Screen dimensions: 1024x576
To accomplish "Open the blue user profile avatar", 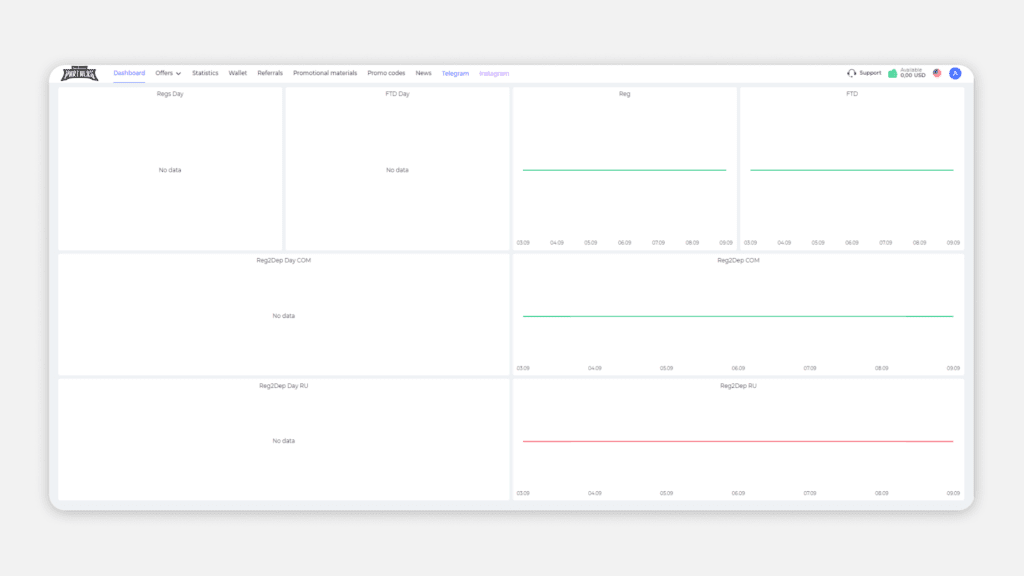I will pos(955,73).
